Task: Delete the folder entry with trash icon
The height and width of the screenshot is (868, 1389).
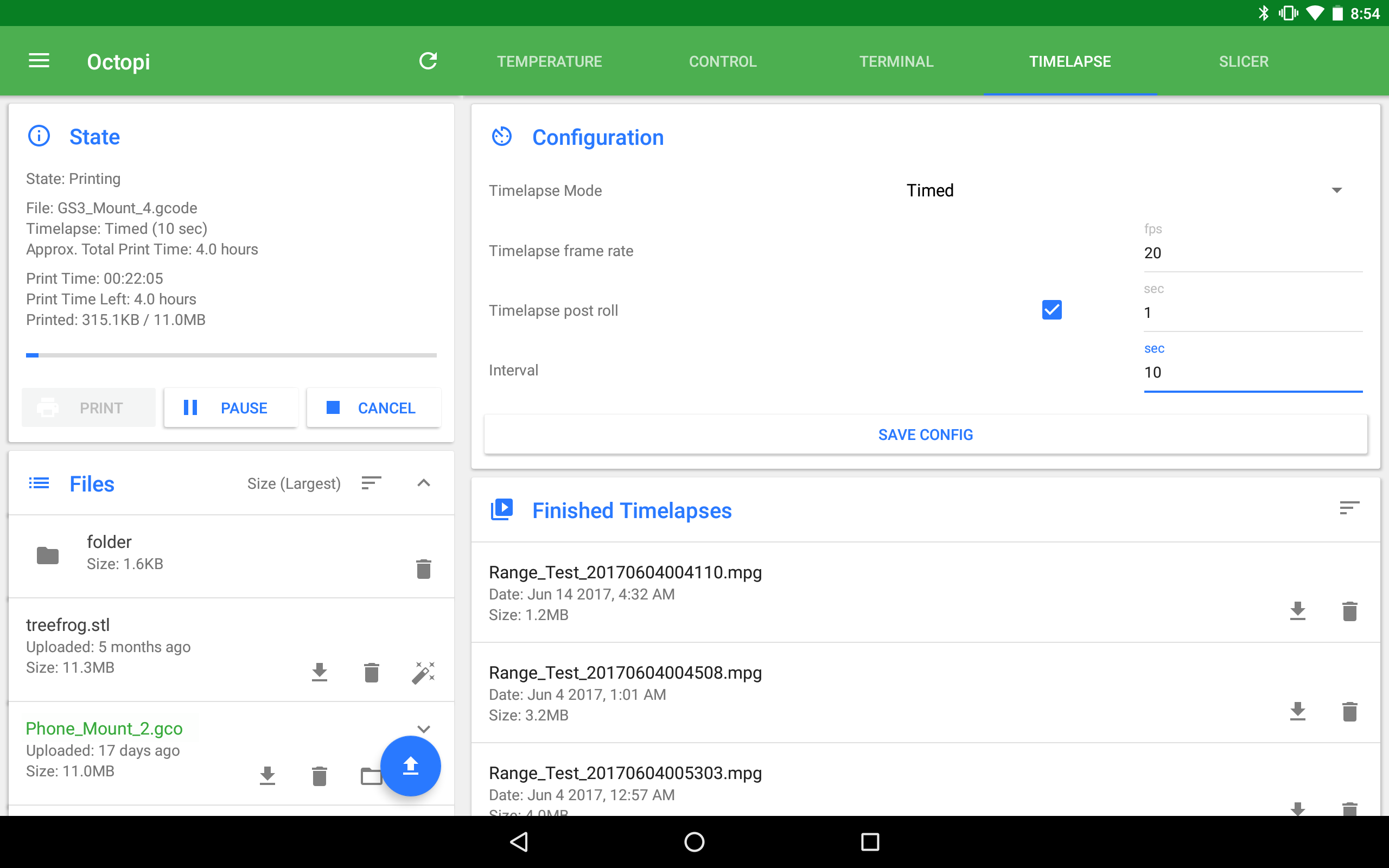Action: tap(424, 569)
